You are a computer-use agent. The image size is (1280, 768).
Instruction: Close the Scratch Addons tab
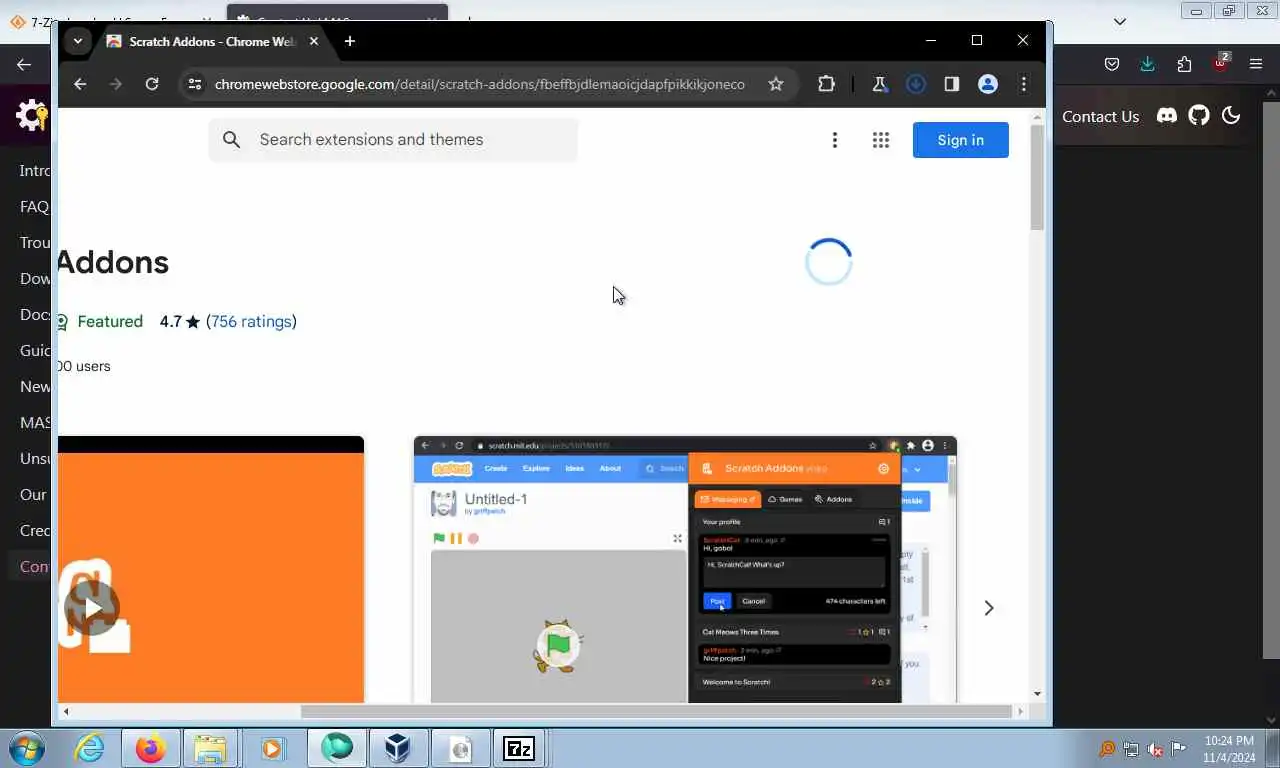coord(314,41)
